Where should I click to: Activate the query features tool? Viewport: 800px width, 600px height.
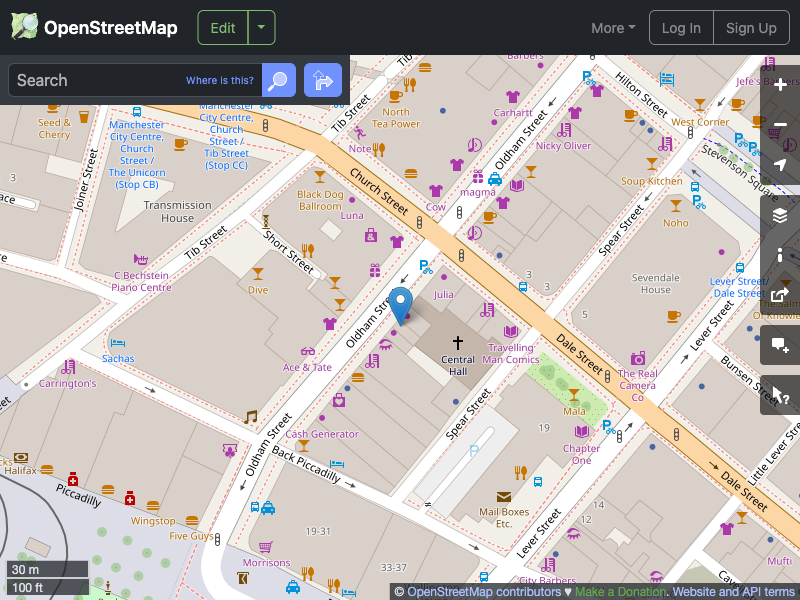tap(780, 395)
